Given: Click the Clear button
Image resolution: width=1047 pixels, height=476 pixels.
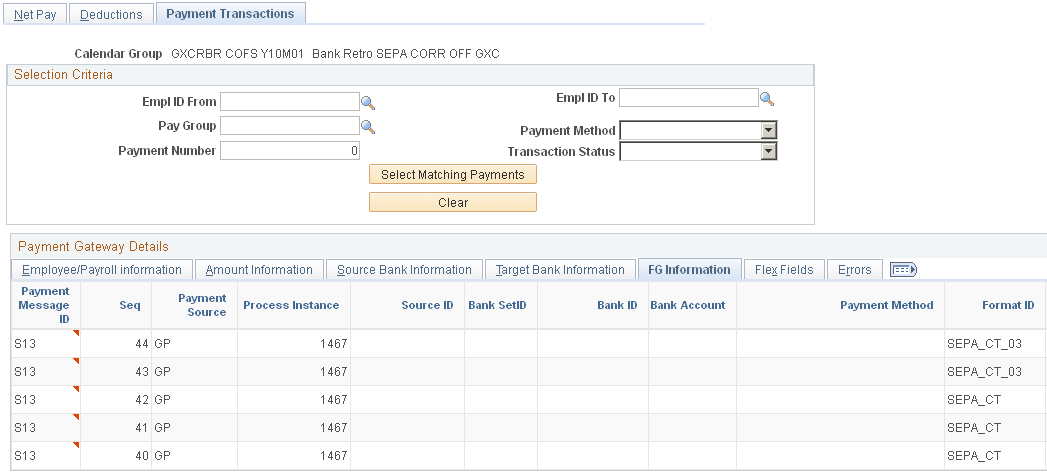Looking at the screenshot, I should point(453,202).
